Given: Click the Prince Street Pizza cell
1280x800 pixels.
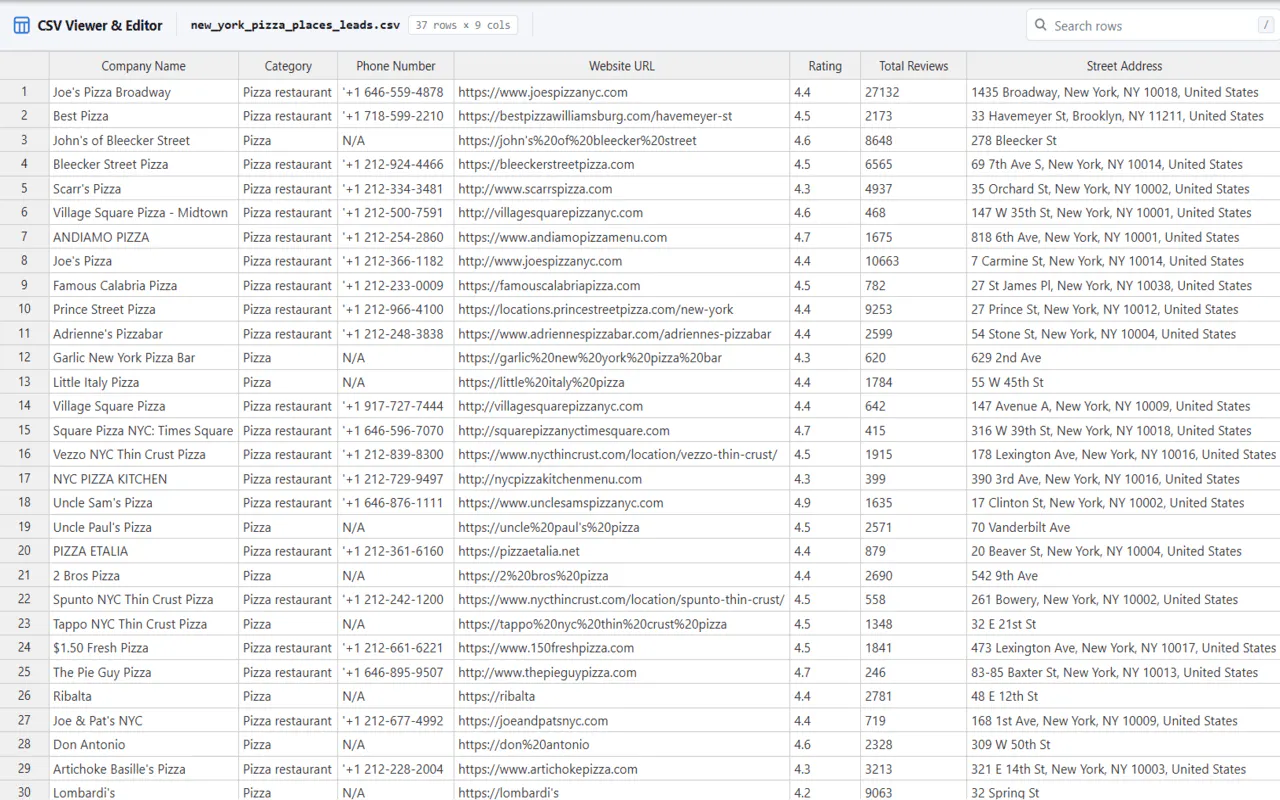Looking at the screenshot, I should (143, 310).
